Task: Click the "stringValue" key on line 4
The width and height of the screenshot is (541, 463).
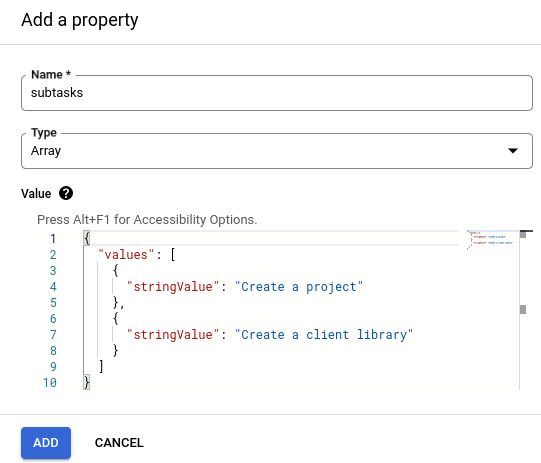Action: pyautogui.click(x=173, y=287)
